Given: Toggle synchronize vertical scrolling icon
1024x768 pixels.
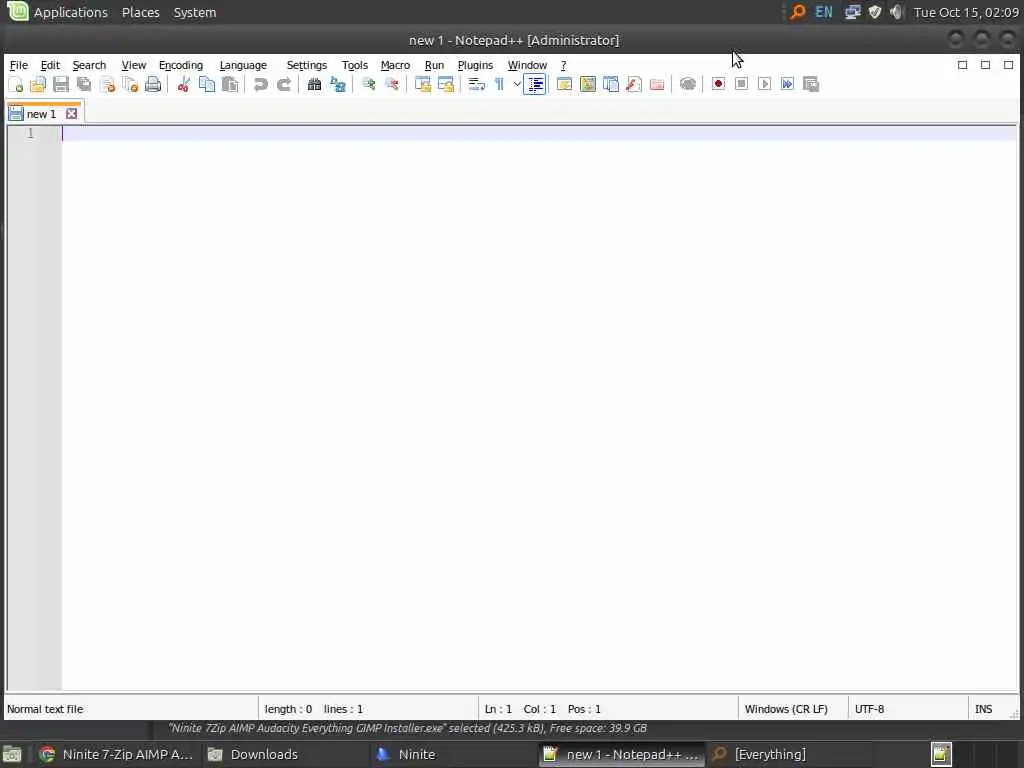Looking at the screenshot, I should coord(423,84).
